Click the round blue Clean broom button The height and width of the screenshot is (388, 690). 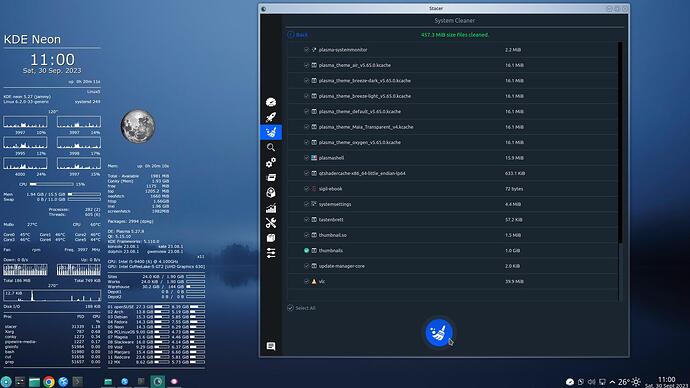(x=438, y=333)
